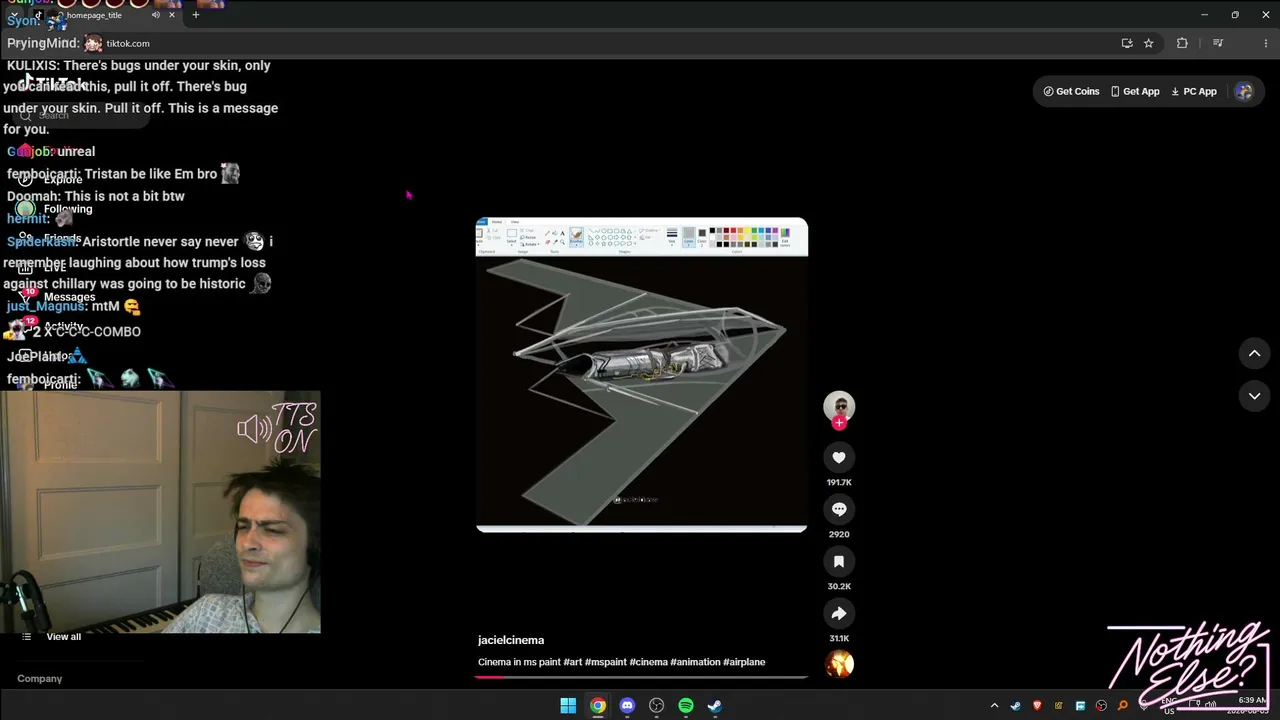Open the creator avatar beside the video
Screen dimensions: 1280x720
pyautogui.click(x=839, y=405)
